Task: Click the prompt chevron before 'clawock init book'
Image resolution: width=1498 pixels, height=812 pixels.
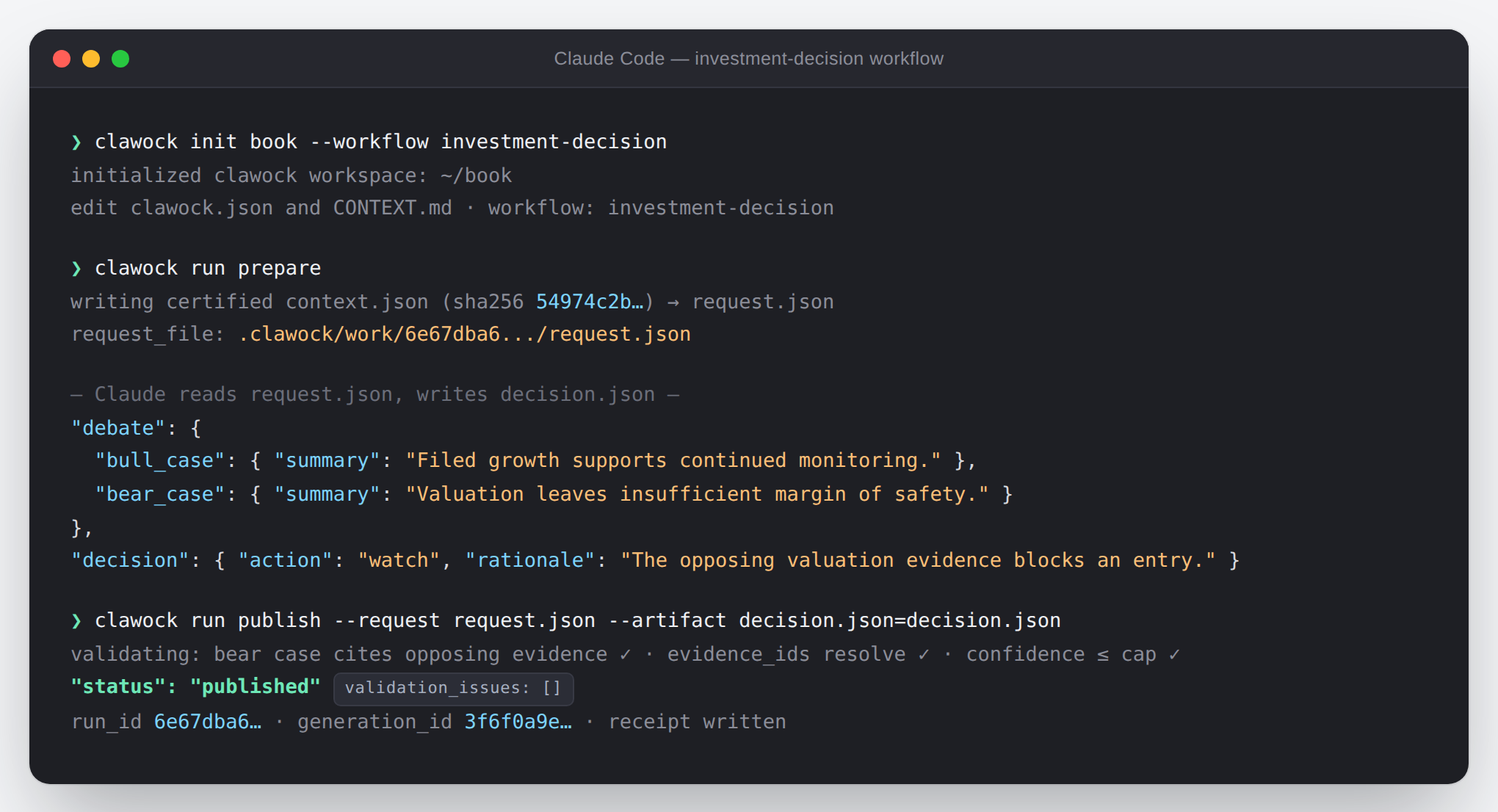Action: coord(76,142)
